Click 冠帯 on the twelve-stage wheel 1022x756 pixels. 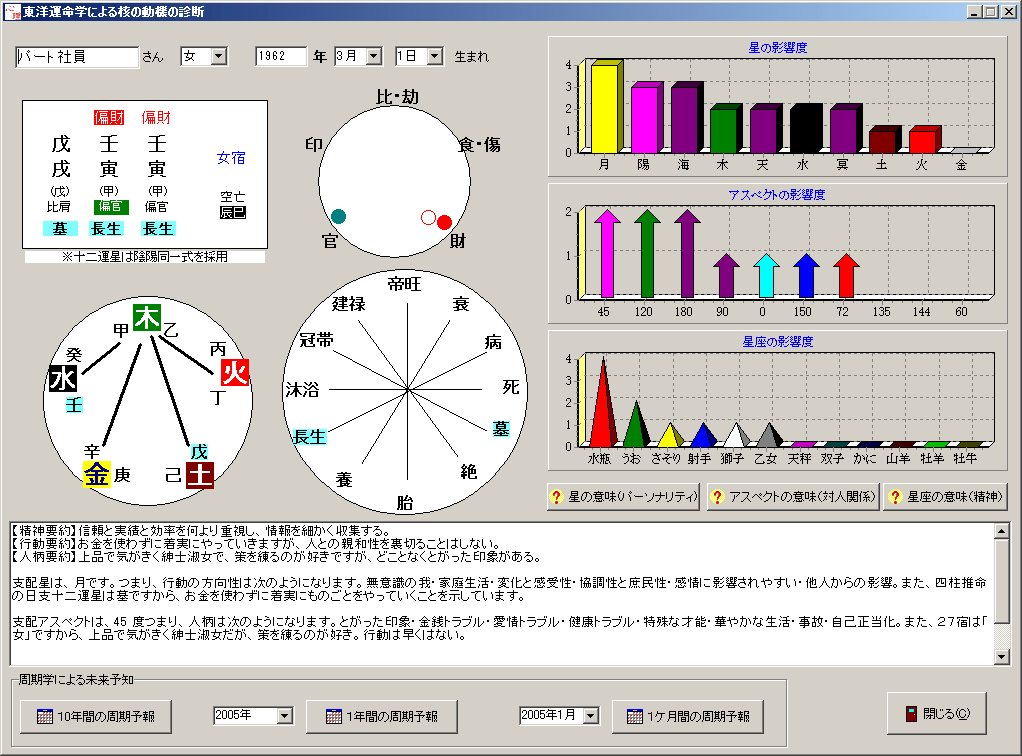tap(316, 340)
